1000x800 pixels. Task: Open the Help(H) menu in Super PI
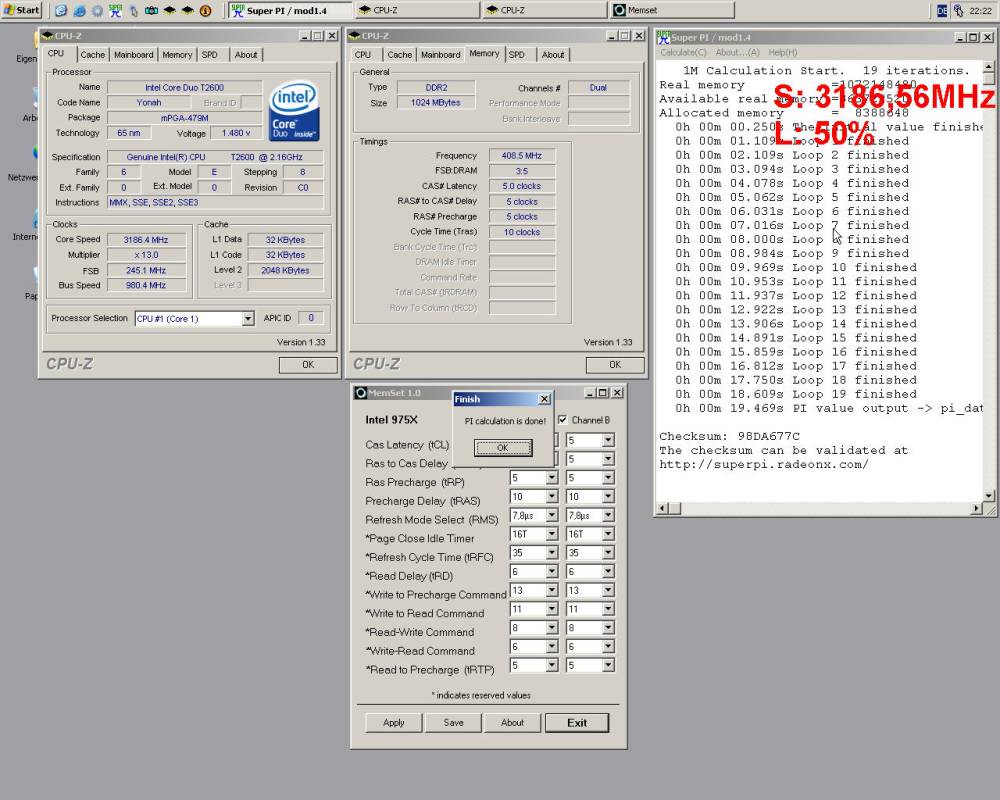(783, 52)
